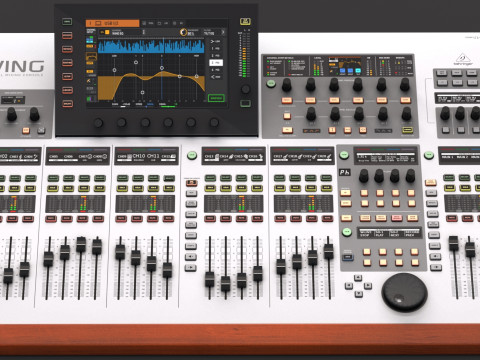Toggle the green select button for CH13

pos(210,178)
